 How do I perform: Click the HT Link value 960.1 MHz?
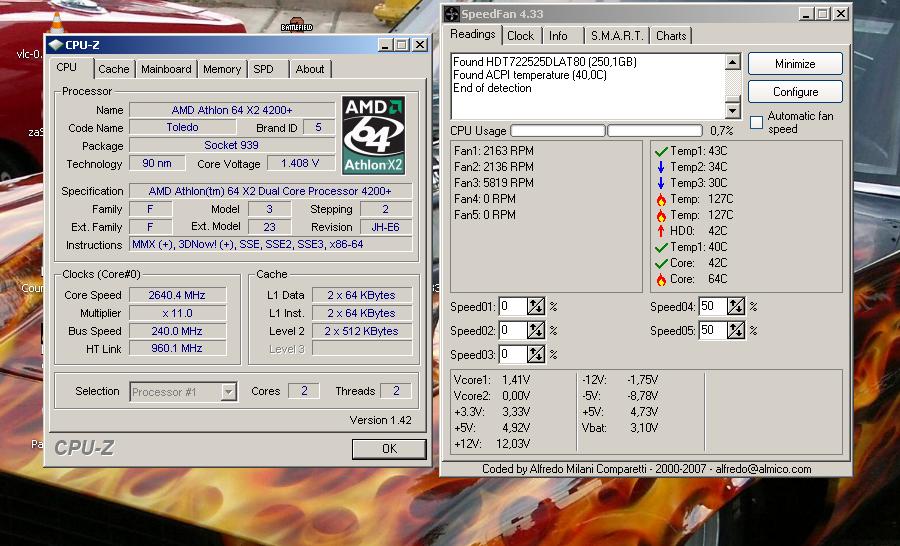click(x=177, y=348)
